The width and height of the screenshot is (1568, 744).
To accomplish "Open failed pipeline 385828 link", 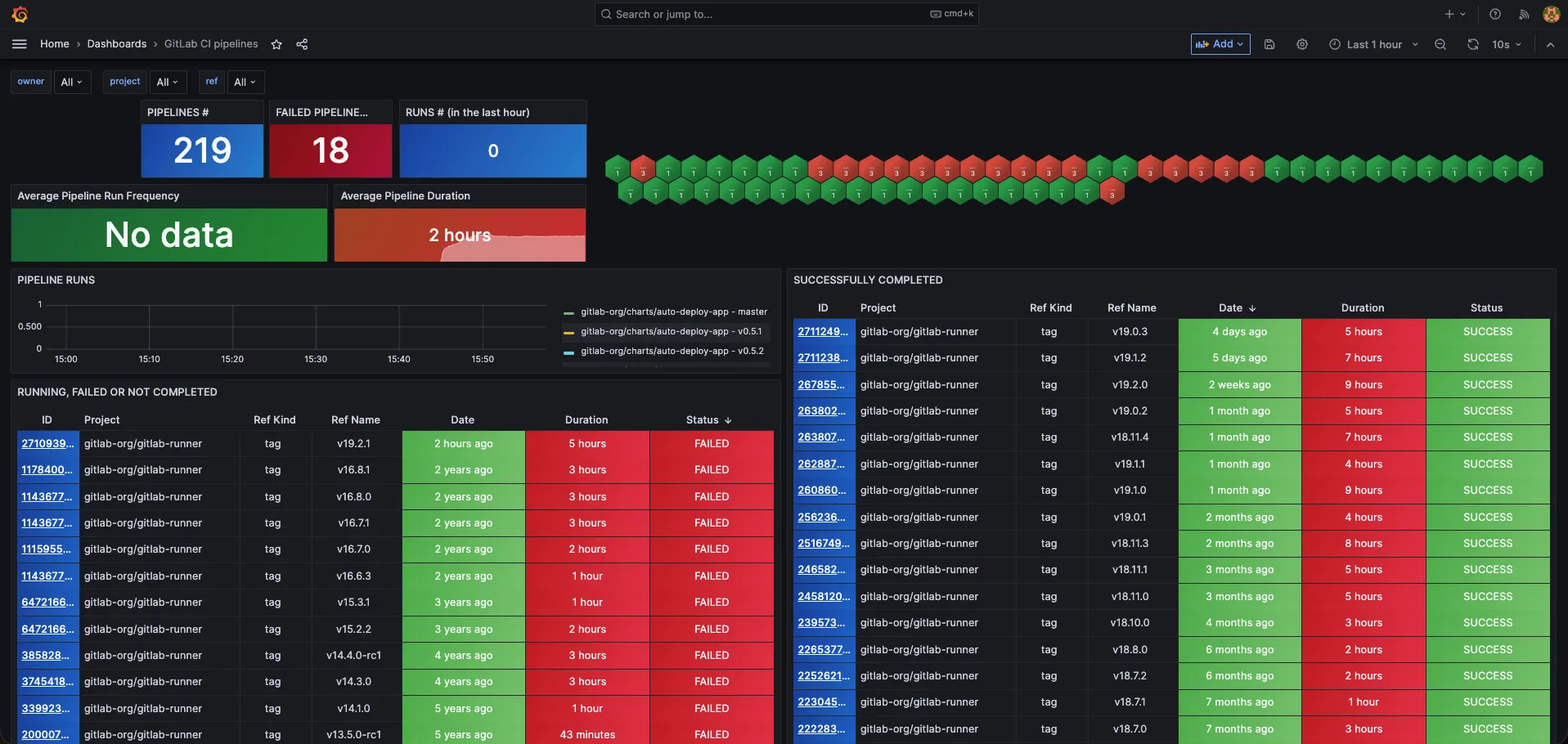I will (46, 655).
